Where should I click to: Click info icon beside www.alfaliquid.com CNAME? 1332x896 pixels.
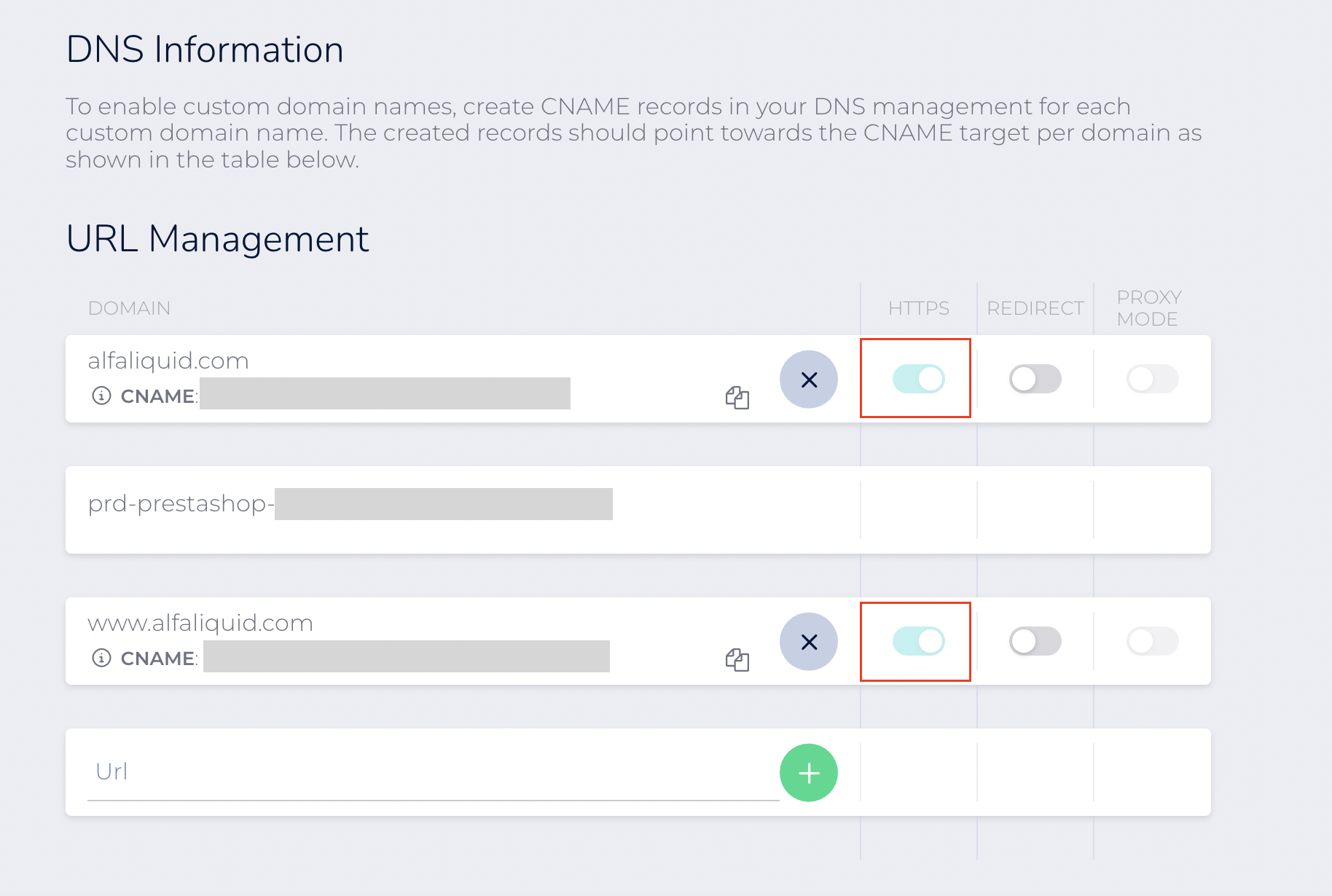101,658
